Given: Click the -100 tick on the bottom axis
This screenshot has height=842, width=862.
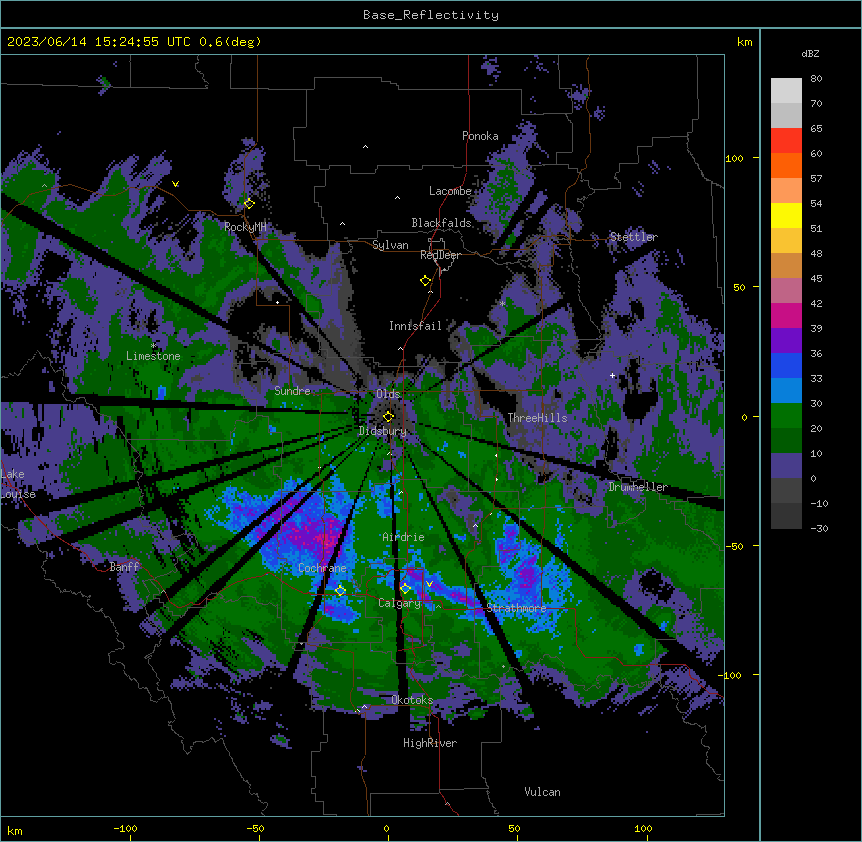Looking at the screenshot, I should (125, 828).
